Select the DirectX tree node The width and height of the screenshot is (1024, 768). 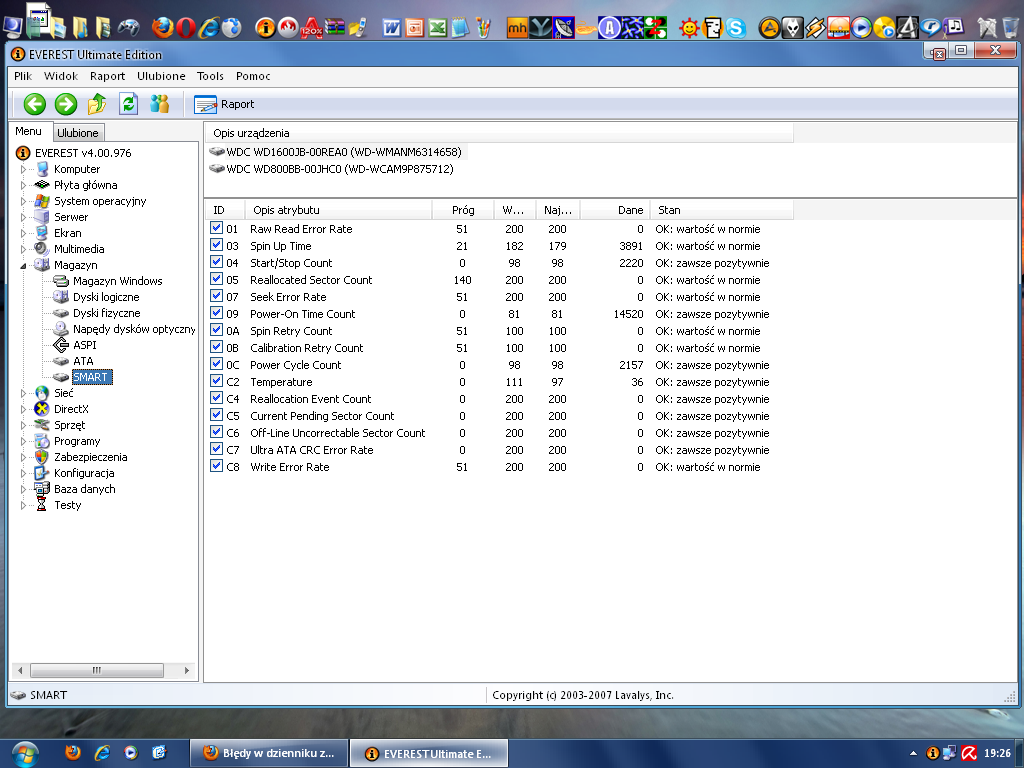coord(71,409)
